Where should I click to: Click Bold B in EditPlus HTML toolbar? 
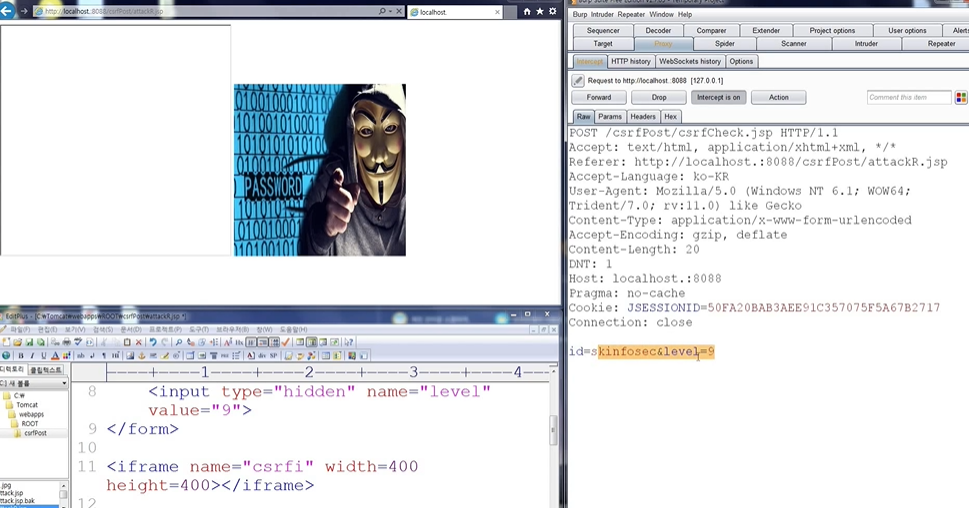[20, 356]
